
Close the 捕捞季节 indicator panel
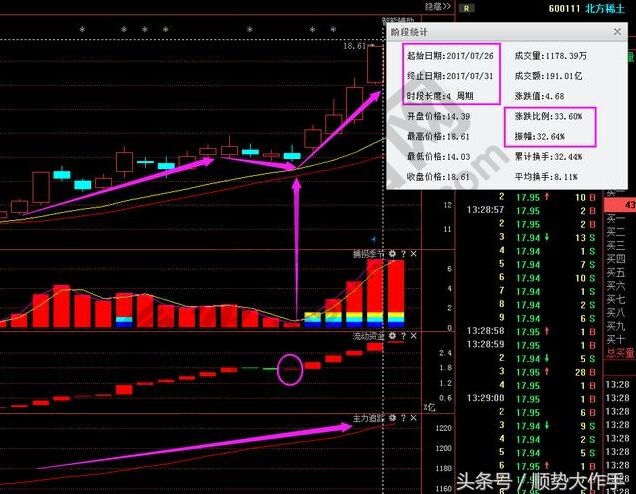pos(414,254)
